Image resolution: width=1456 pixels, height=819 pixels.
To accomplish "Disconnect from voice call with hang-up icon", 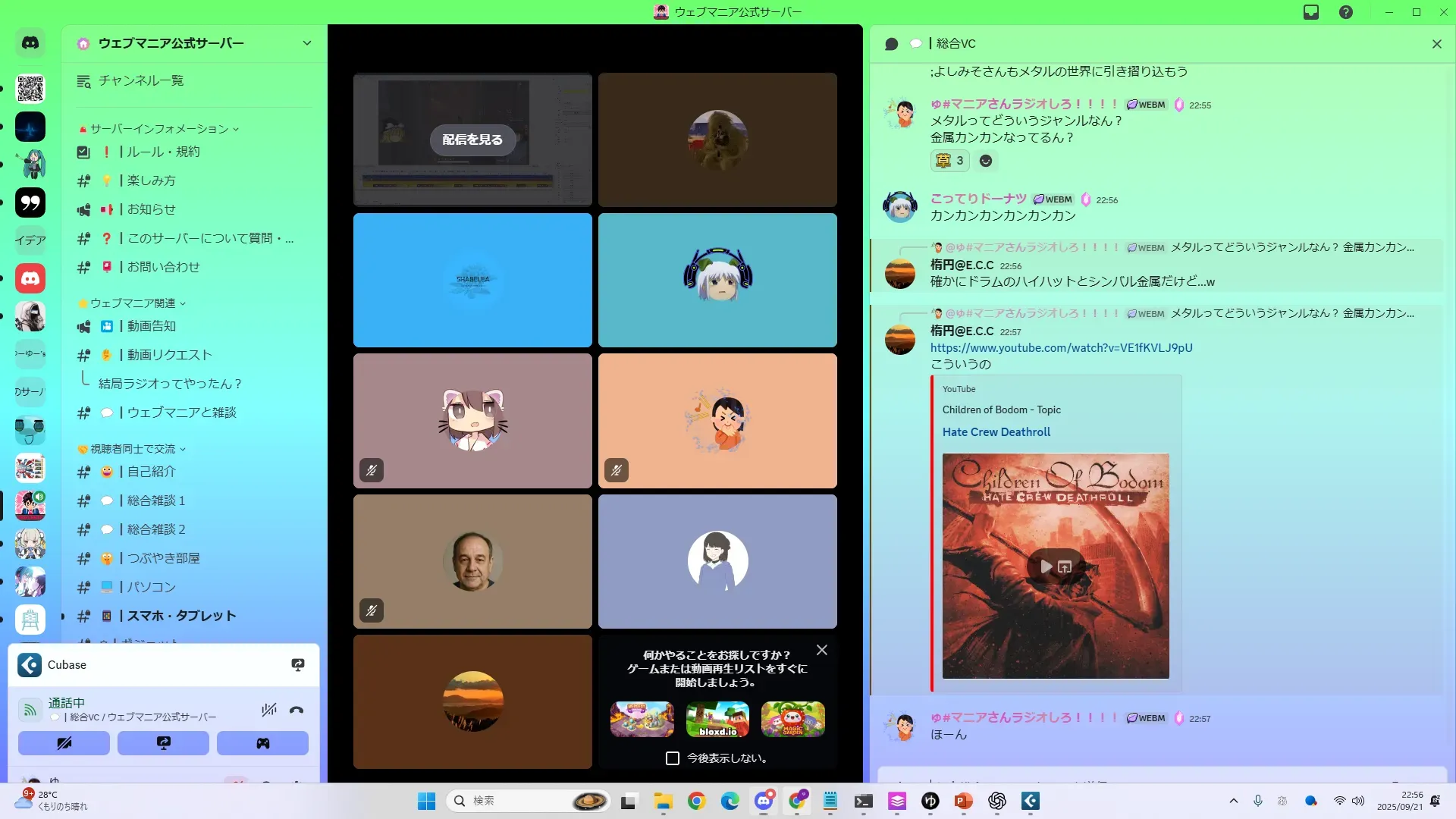I will pos(297,711).
